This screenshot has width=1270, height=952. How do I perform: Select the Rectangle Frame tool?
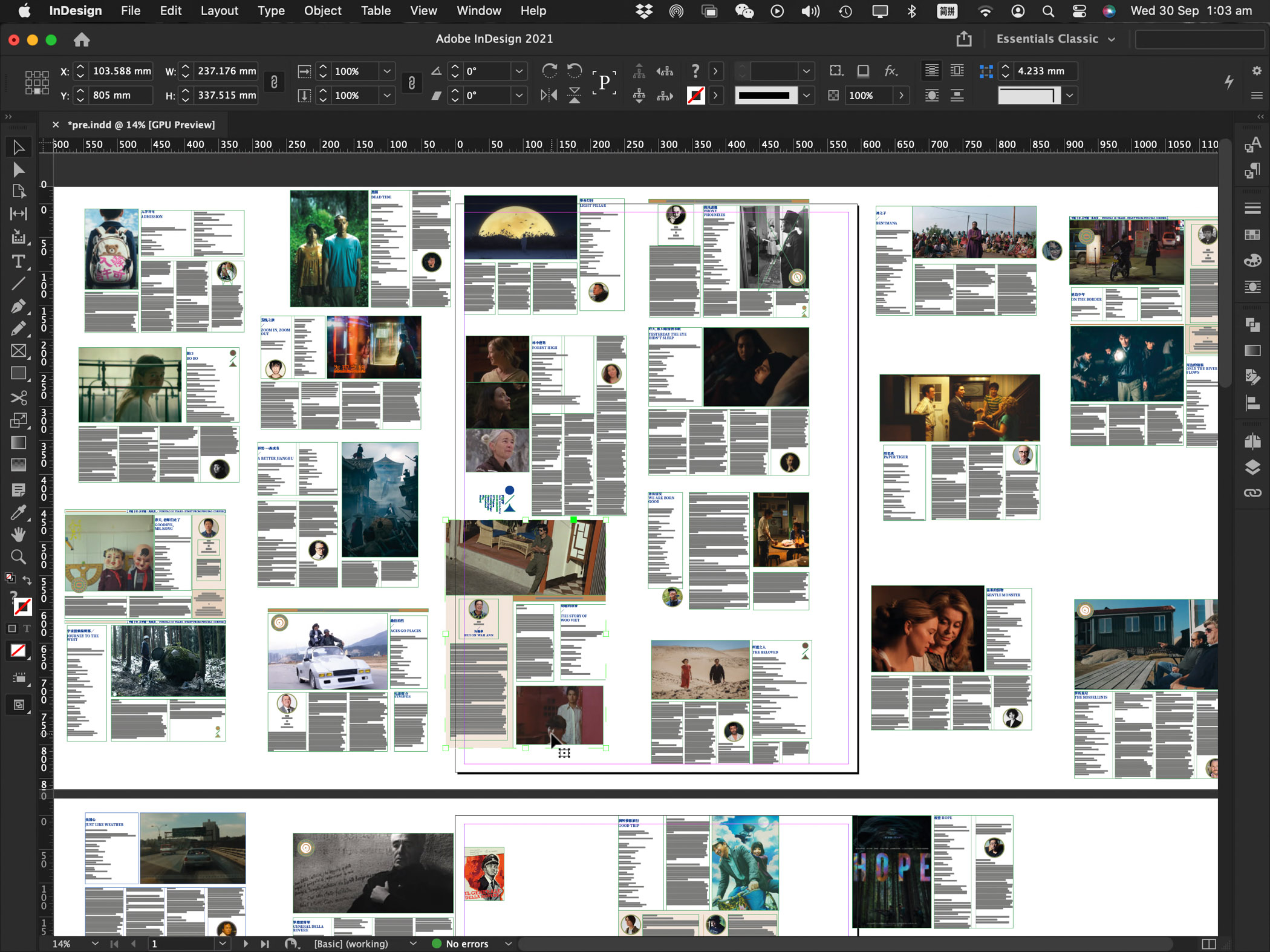coord(19,351)
